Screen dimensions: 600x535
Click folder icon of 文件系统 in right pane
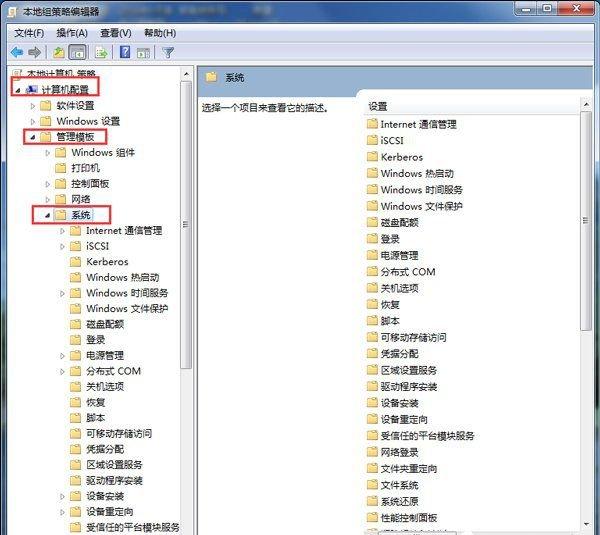coord(372,484)
